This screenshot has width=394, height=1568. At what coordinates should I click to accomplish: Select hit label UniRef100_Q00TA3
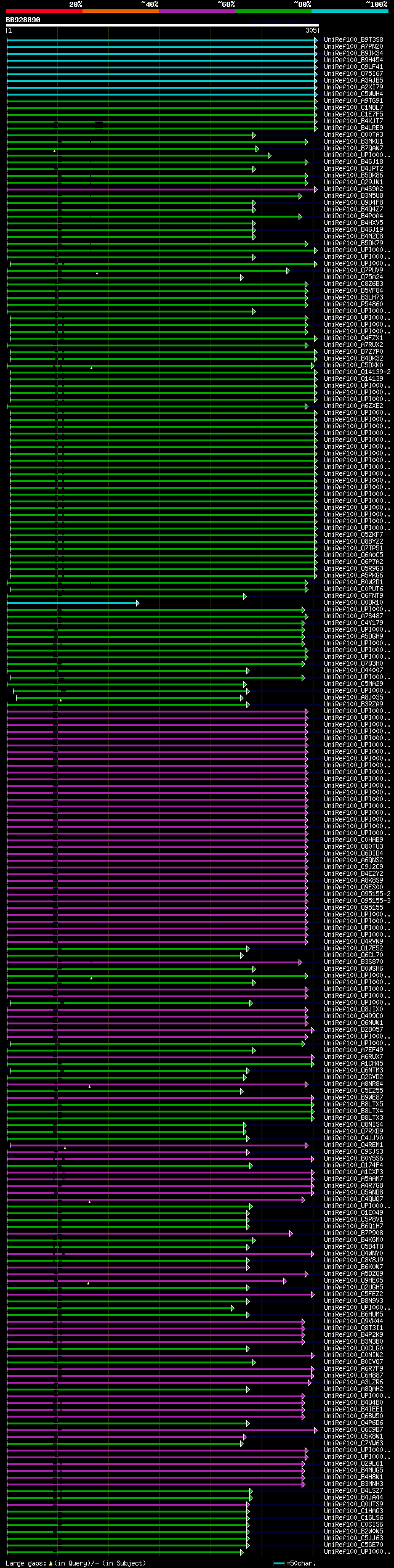(353, 135)
